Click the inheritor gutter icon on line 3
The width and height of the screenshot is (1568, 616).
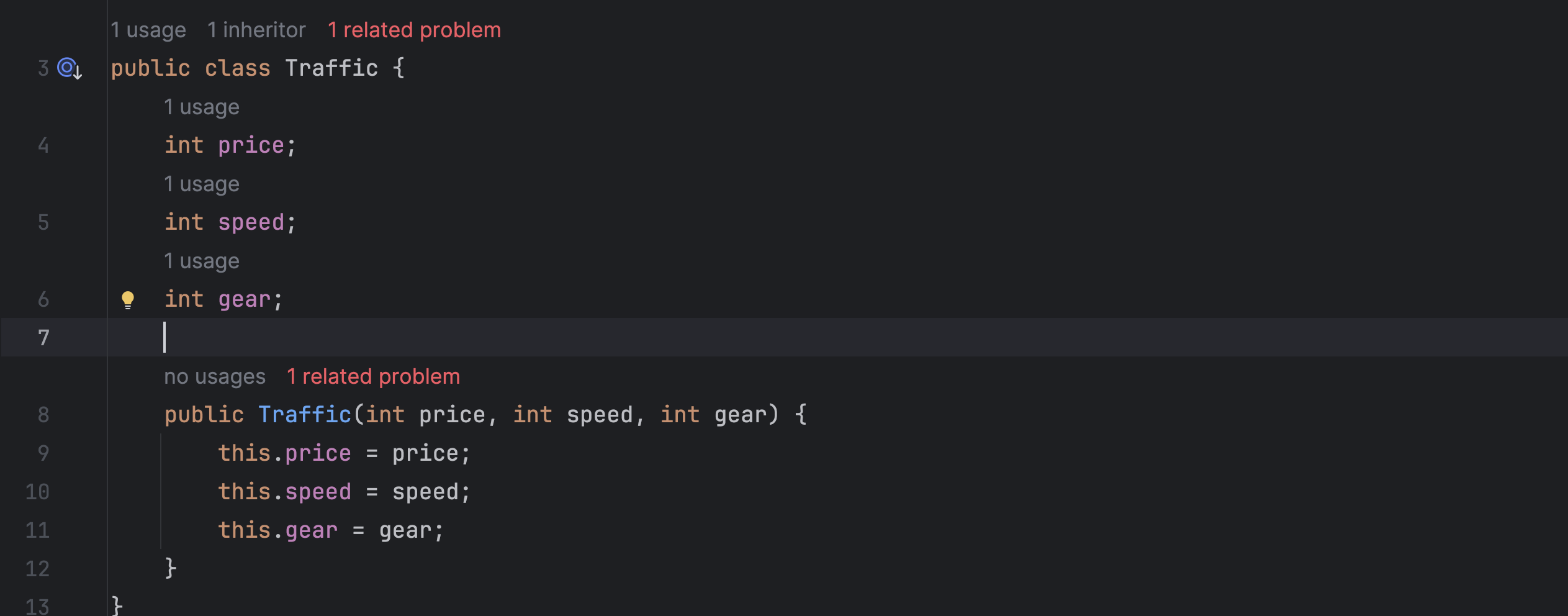[x=70, y=68]
